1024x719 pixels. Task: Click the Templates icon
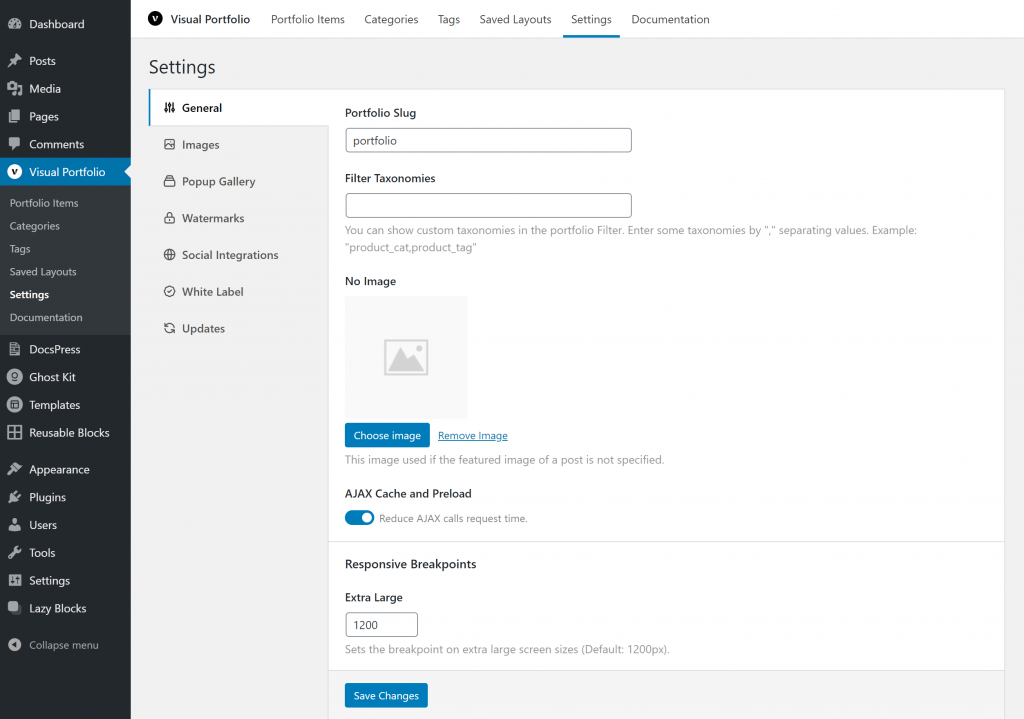click(x=14, y=404)
